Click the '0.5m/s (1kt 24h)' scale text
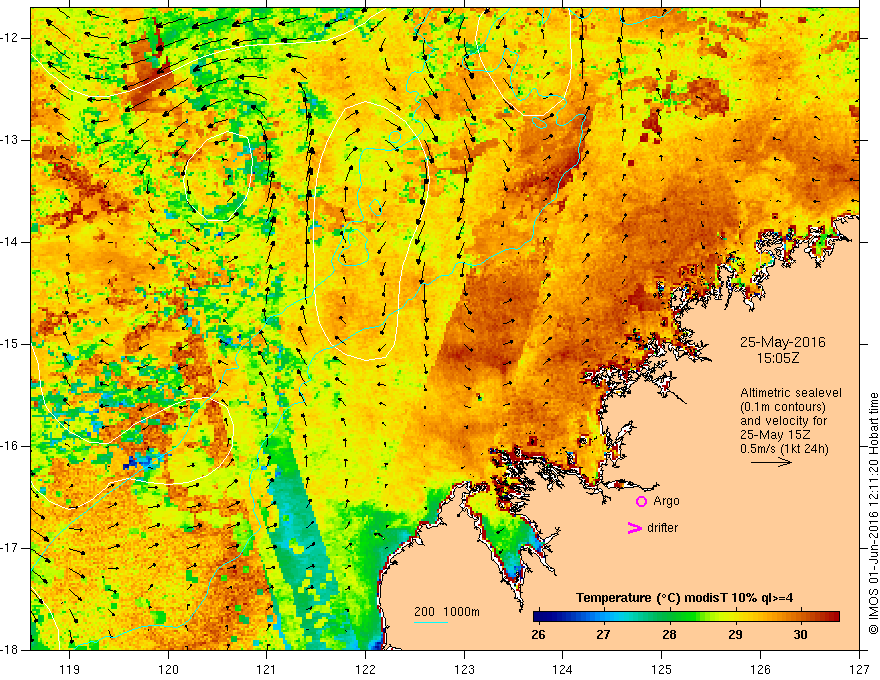Screen dimensions: 880x680 tap(784, 448)
